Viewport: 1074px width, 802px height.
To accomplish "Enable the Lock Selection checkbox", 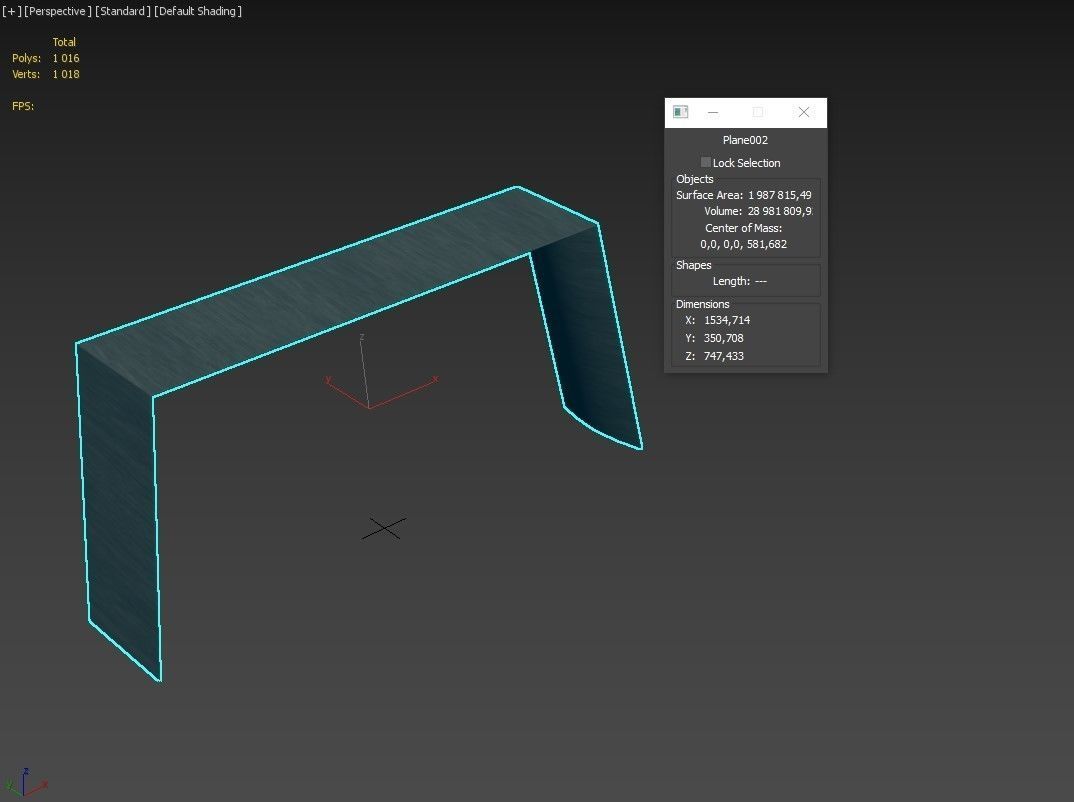I will pos(705,162).
